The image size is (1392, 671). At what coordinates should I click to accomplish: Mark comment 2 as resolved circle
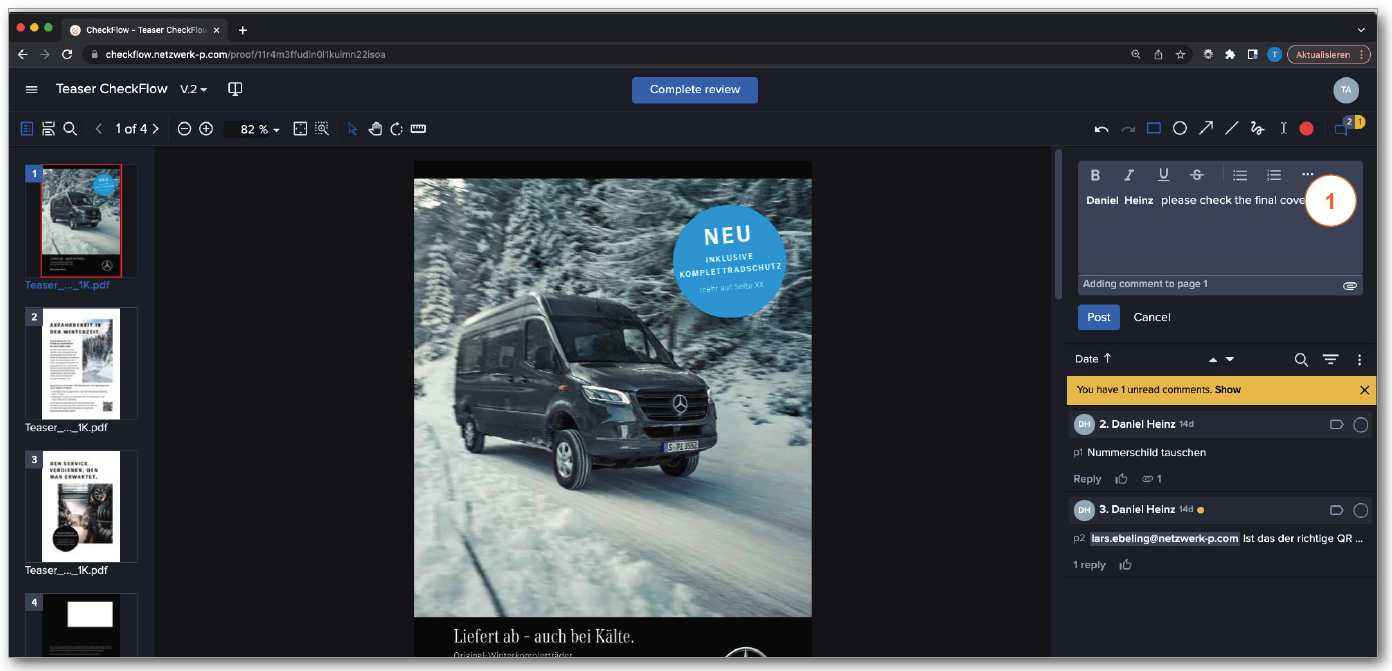1360,425
